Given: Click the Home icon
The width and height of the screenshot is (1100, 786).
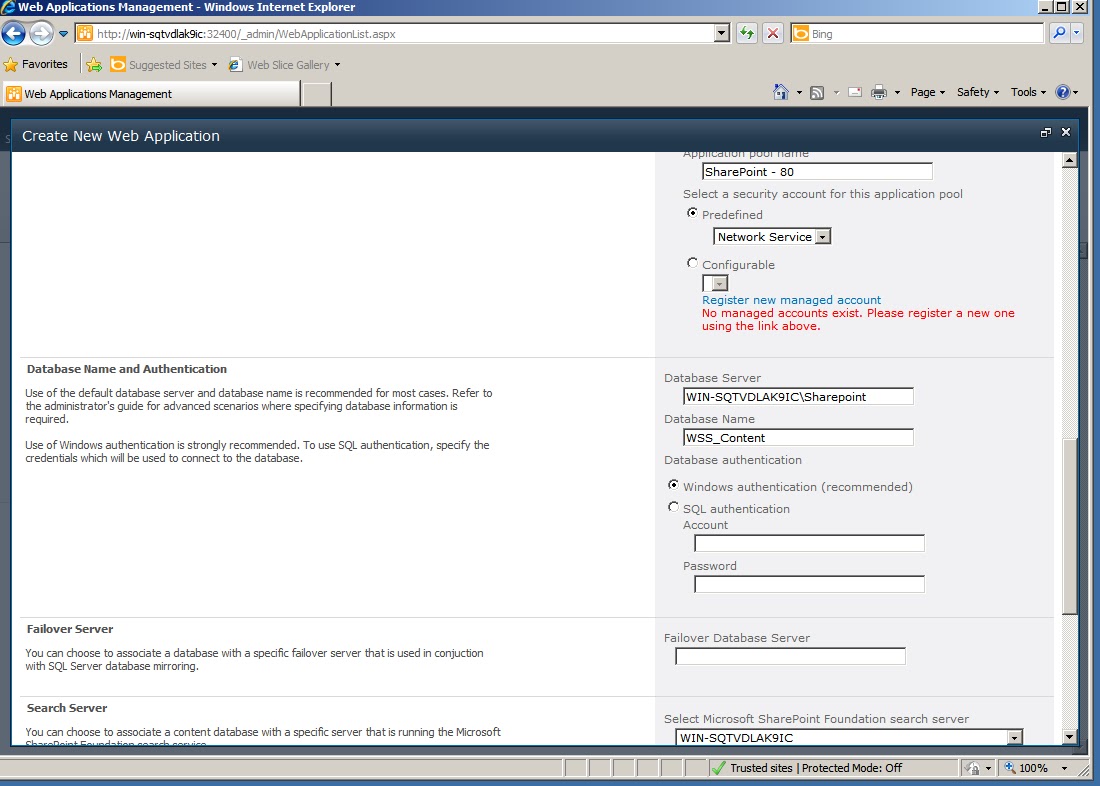Looking at the screenshot, I should pyautogui.click(x=781, y=91).
